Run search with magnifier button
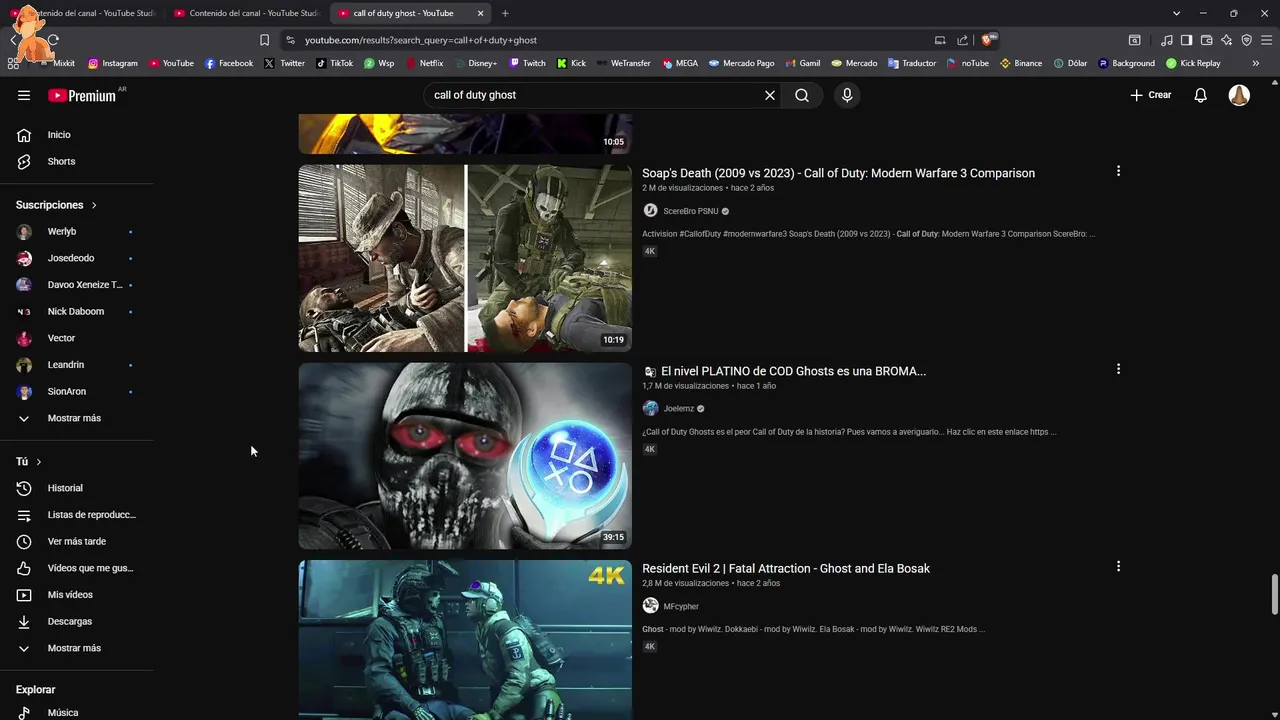This screenshot has width=1280, height=720. (802, 95)
